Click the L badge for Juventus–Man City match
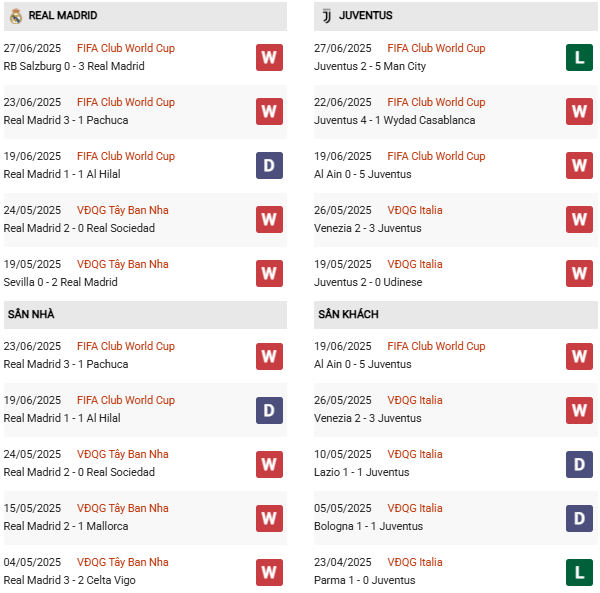Image resolution: width=600 pixels, height=593 pixels. [579, 57]
